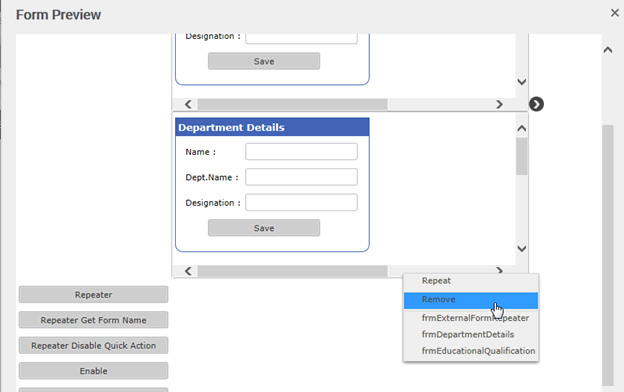Viewport: 624px width, 392px height.
Task: Click Repeater Get Form Name button
Action: [x=94, y=320]
